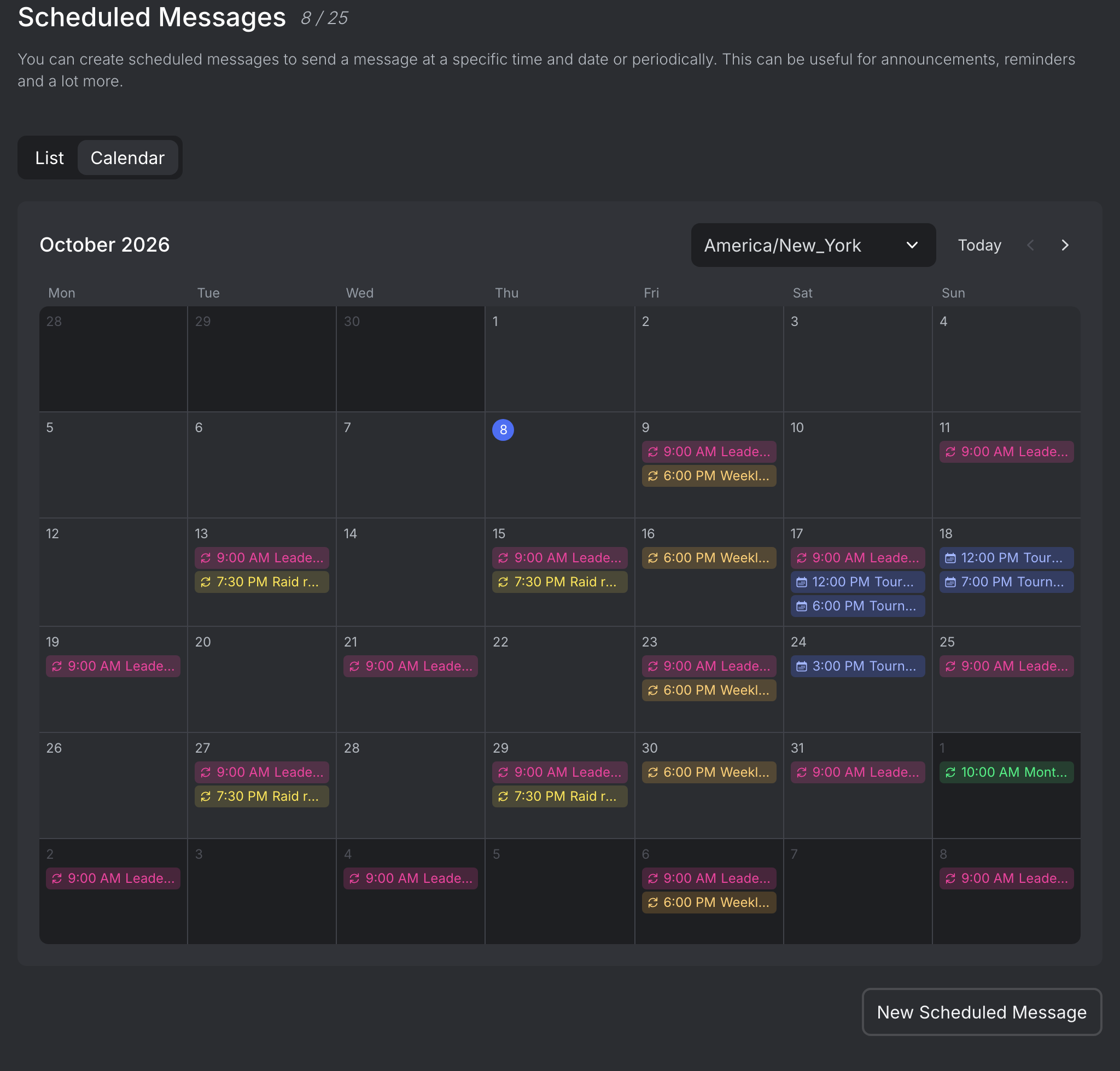Open 6:00 PM Weekl... event on November 6

[708, 902]
